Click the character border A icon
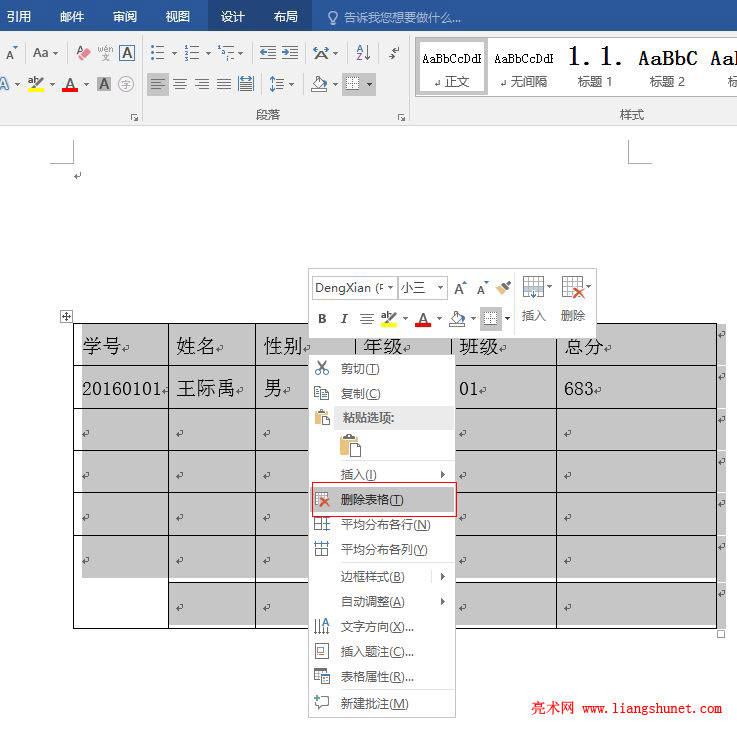Screen dimensions: 737x731 (127, 53)
